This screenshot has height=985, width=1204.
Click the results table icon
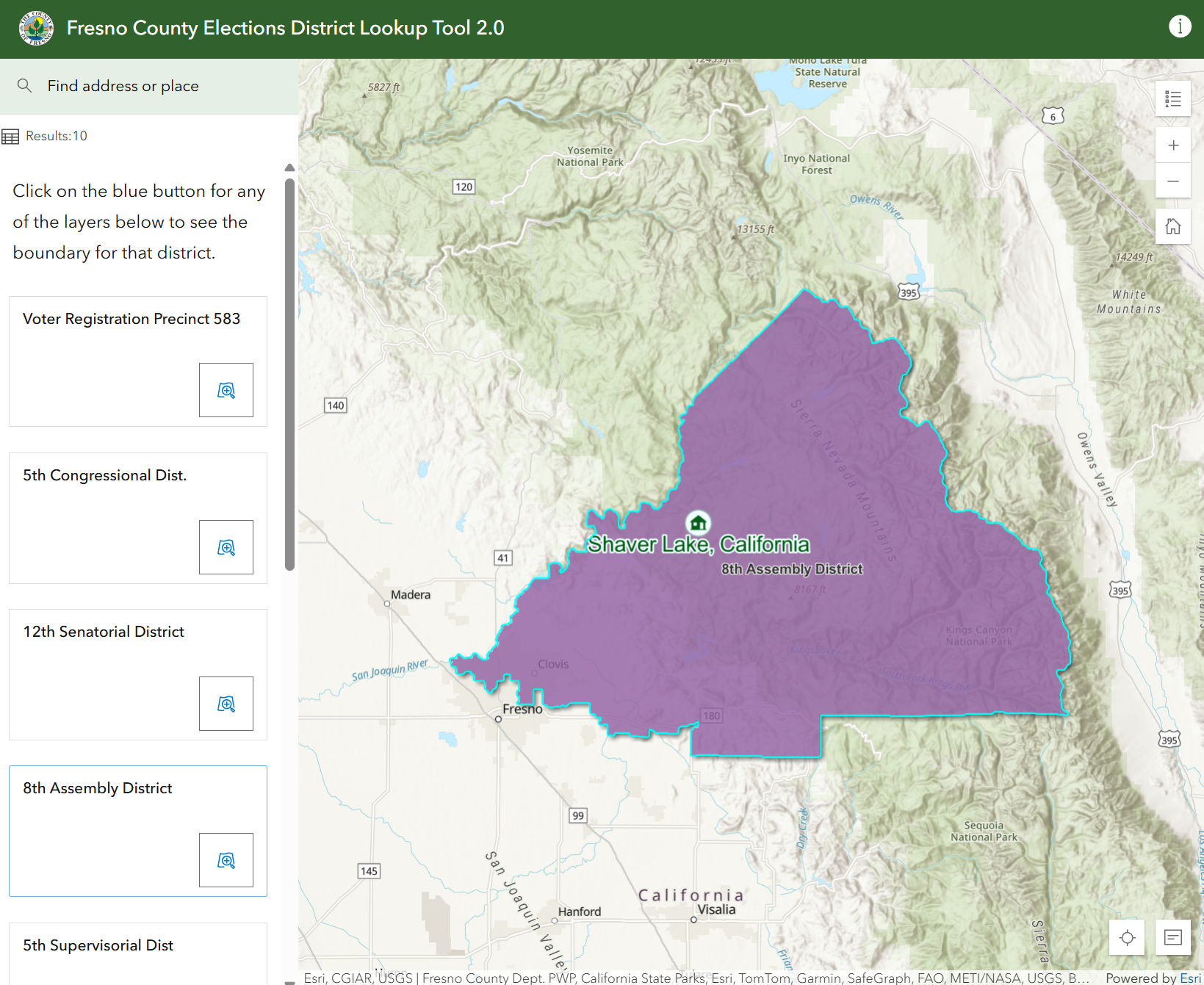click(x=10, y=137)
